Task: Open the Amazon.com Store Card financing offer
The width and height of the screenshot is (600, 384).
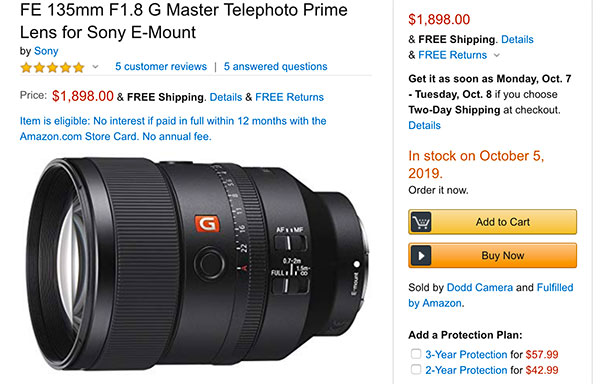Action: pyautogui.click(x=173, y=129)
